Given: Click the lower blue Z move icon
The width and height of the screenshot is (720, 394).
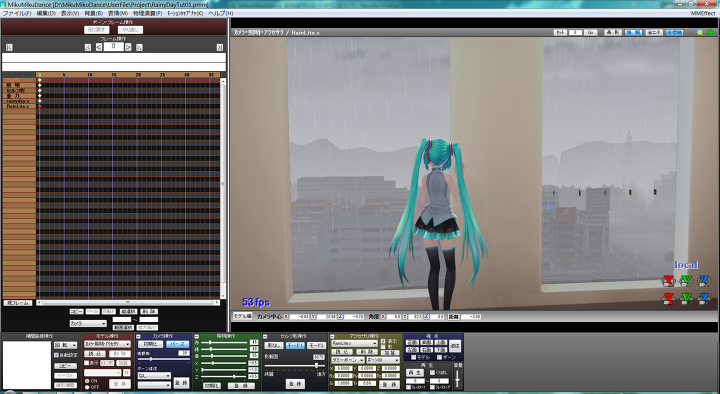Looking at the screenshot, I should click(704, 299).
